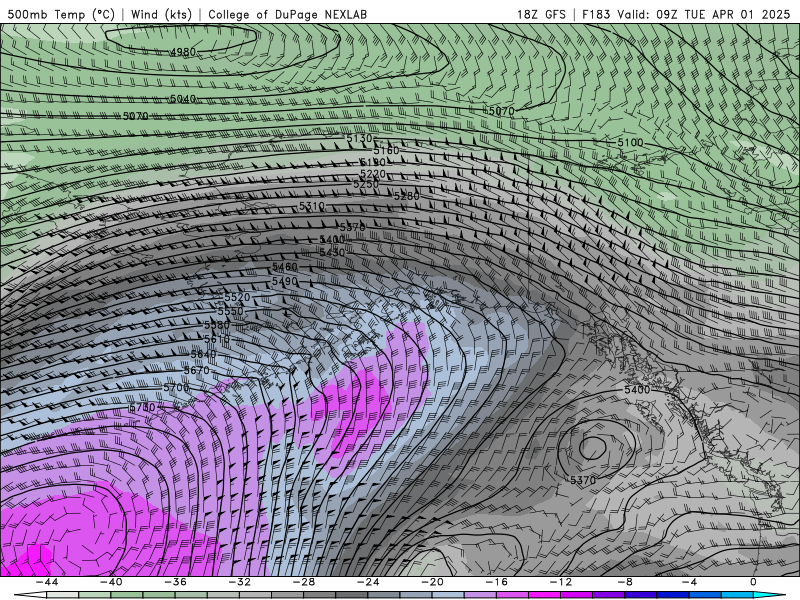This screenshot has height=600, width=800.
Task: Click the 5430 contour label
Action: [332, 252]
